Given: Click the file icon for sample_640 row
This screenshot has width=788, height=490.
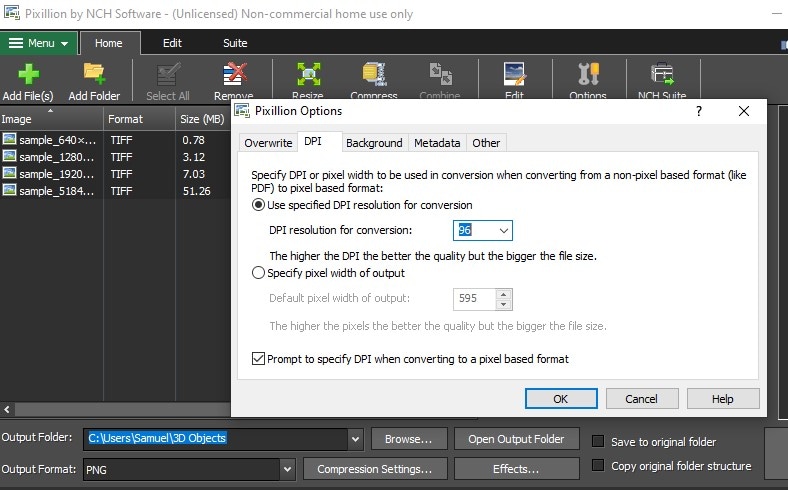Looking at the screenshot, I should 9,139.
